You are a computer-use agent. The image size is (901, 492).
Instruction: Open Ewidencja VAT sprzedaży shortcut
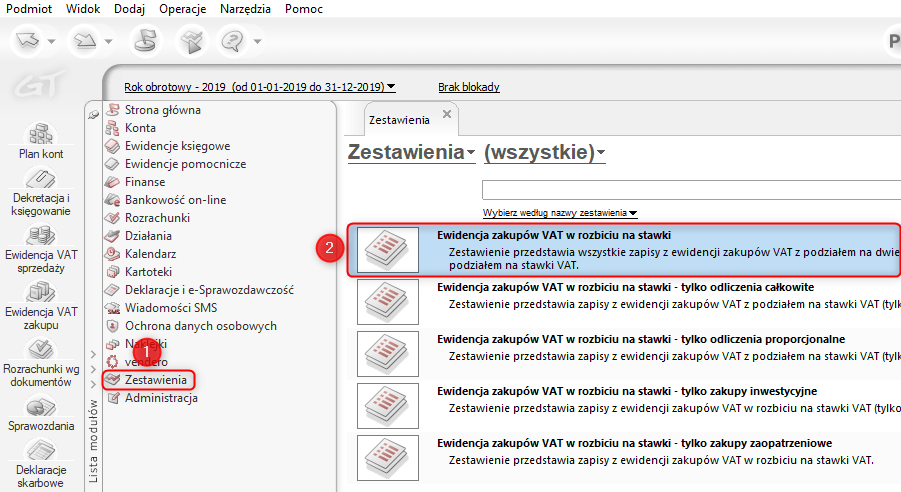coord(41,248)
